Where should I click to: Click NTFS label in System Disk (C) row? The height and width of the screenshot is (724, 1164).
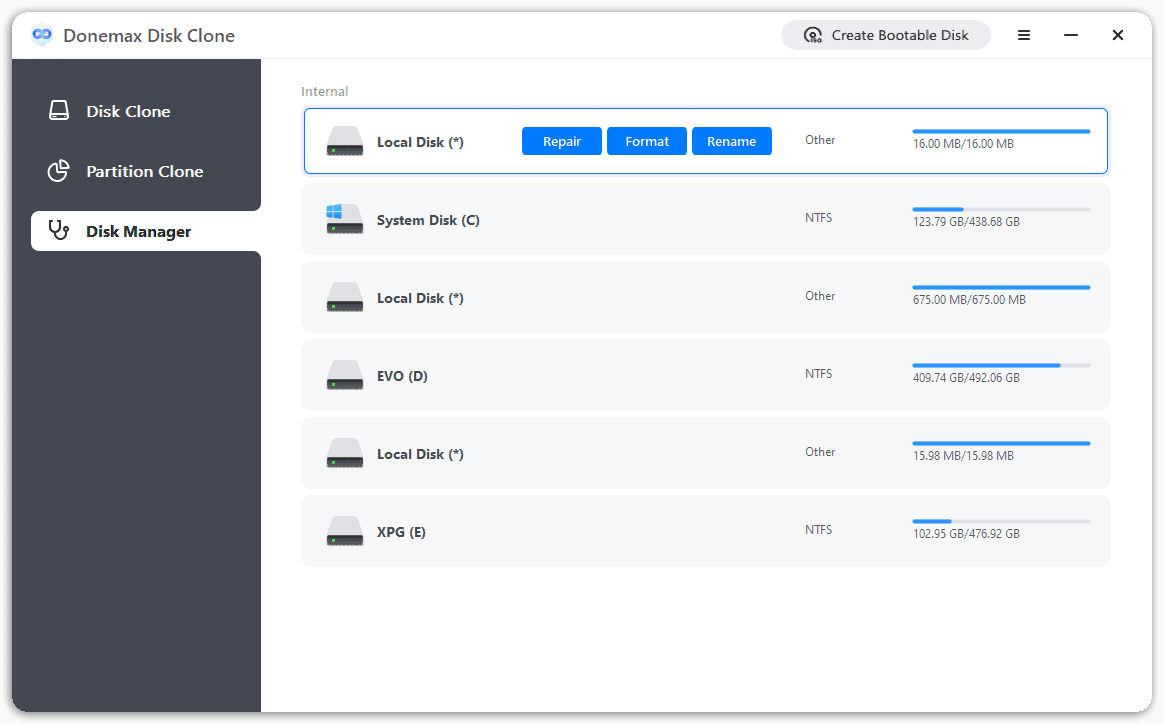(818, 218)
